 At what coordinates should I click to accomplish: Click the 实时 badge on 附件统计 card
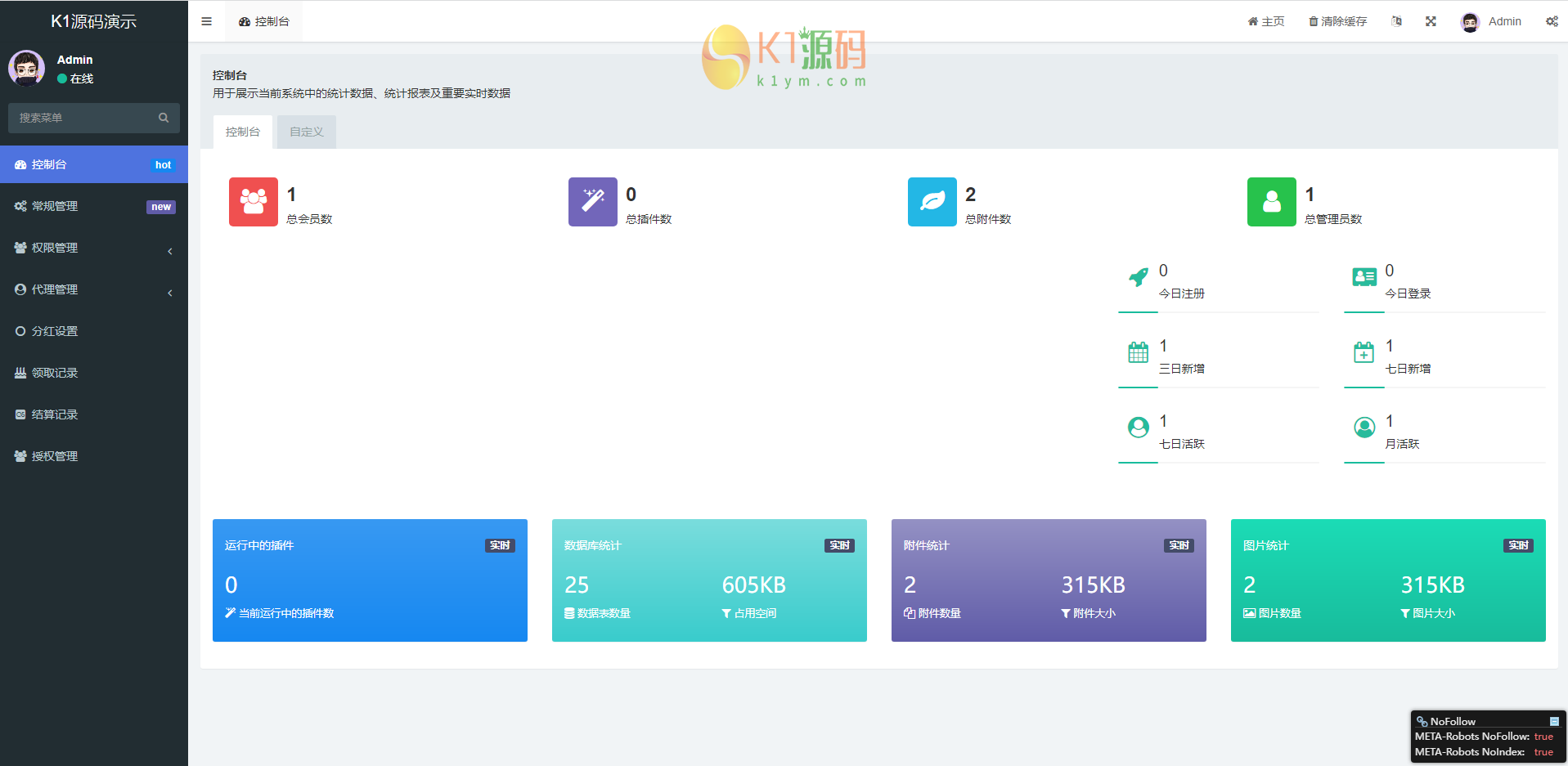tap(1179, 545)
